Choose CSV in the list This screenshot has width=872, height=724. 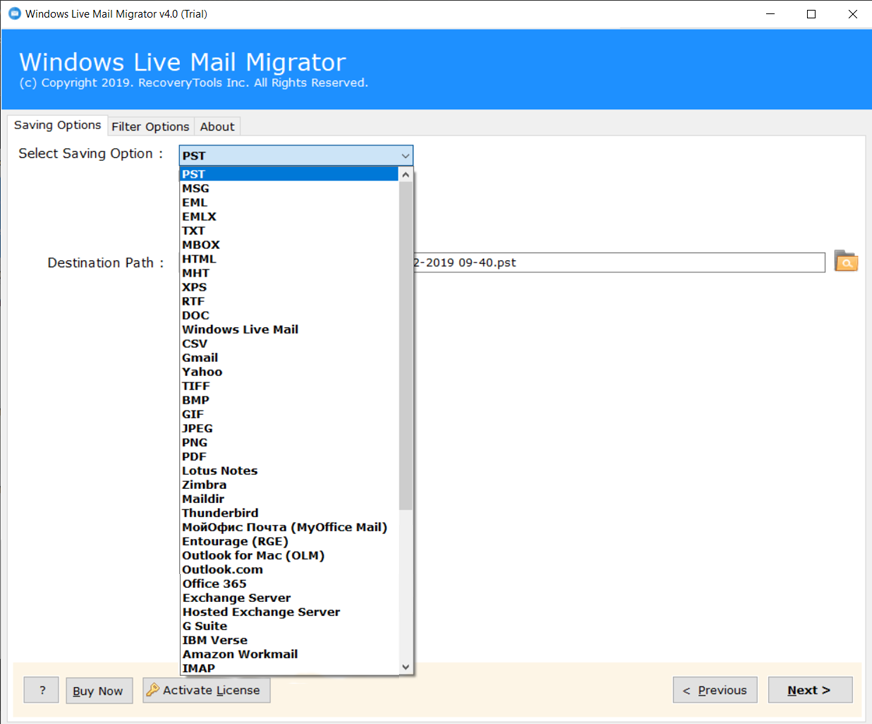coord(289,344)
